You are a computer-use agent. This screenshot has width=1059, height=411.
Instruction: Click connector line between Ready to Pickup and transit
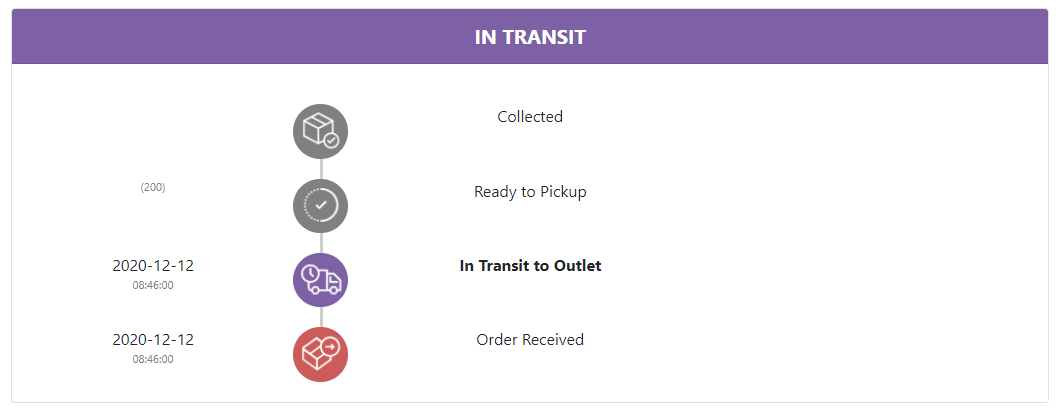321,243
